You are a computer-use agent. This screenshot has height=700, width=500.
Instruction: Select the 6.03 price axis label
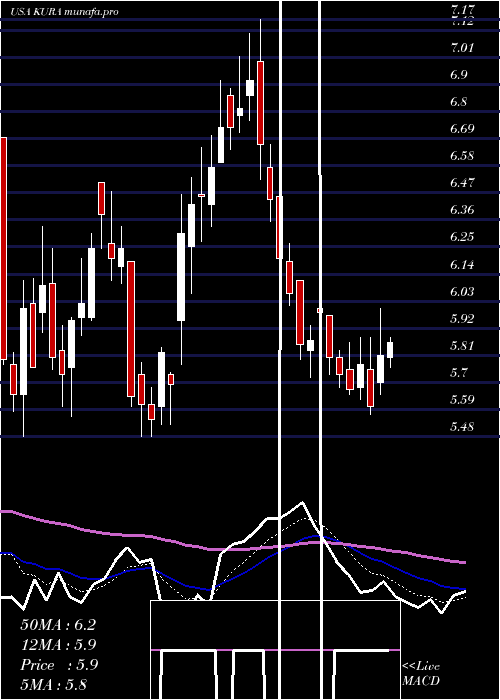click(463, 292)
